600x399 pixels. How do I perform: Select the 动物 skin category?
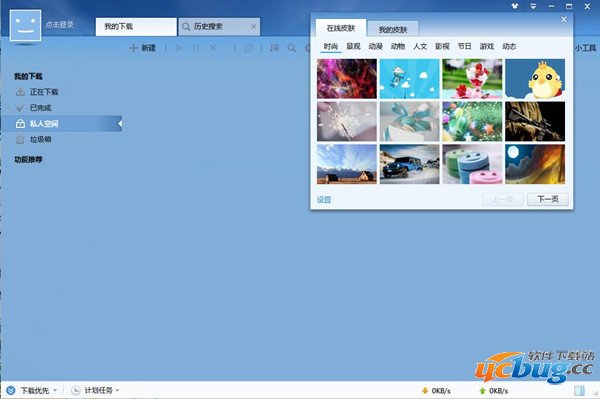(x=398, y=47)
